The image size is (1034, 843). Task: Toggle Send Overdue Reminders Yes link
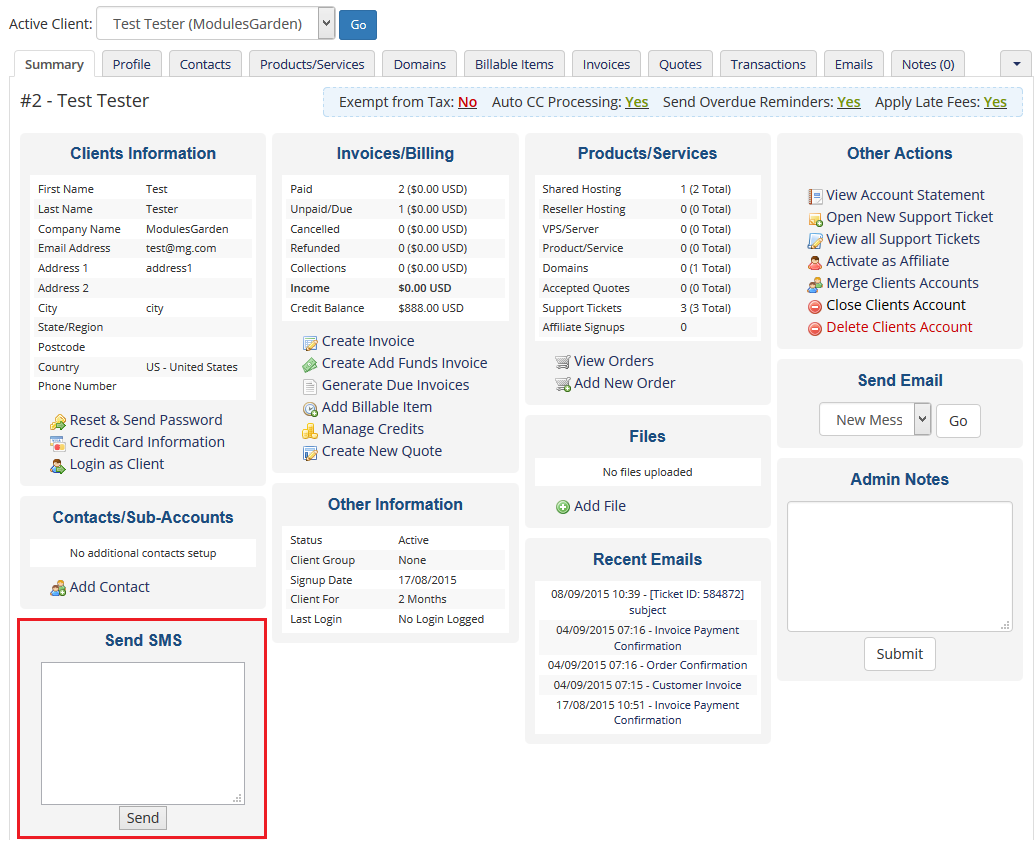849,102
